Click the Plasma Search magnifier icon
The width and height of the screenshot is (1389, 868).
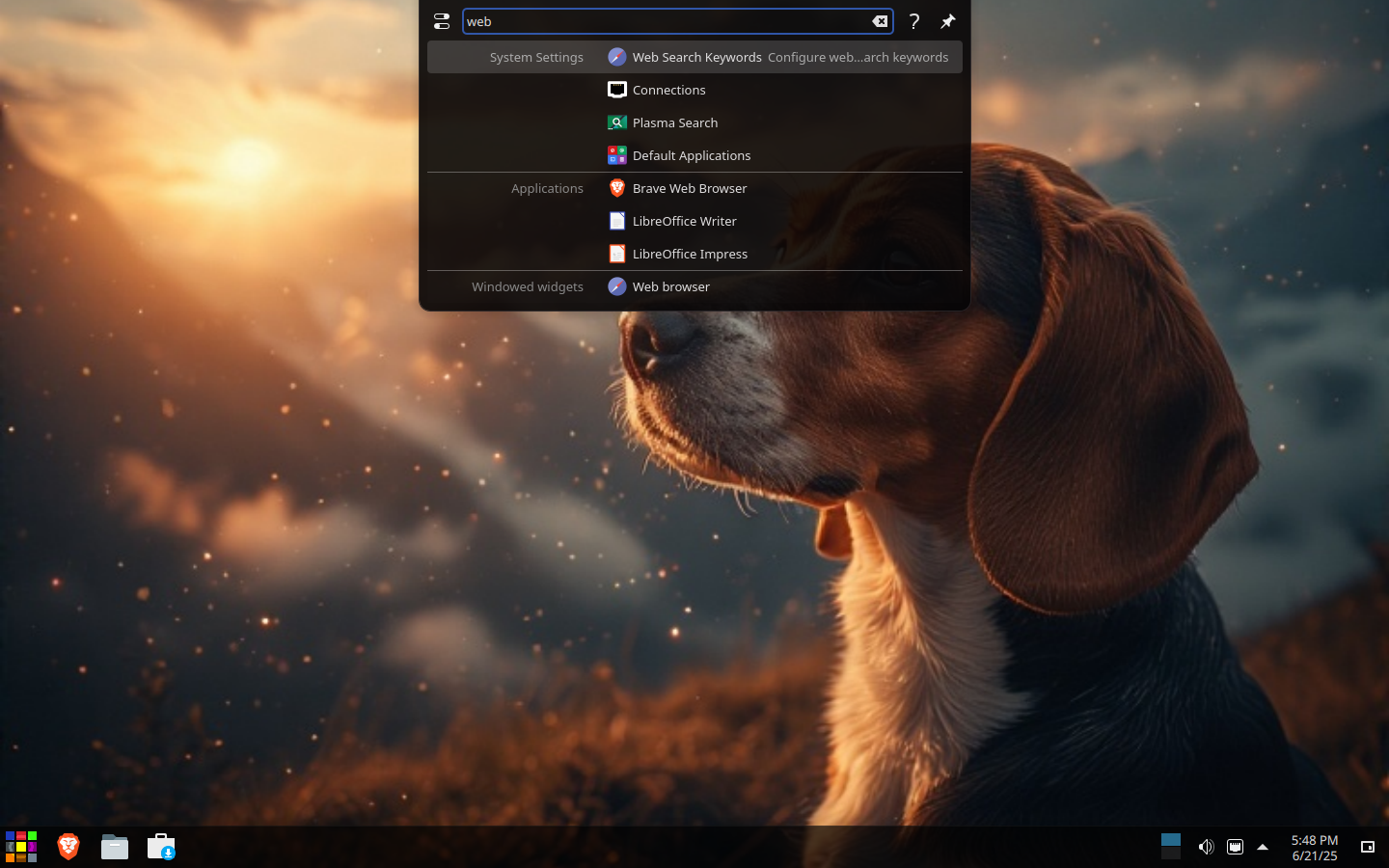click(x=617, y=122)
